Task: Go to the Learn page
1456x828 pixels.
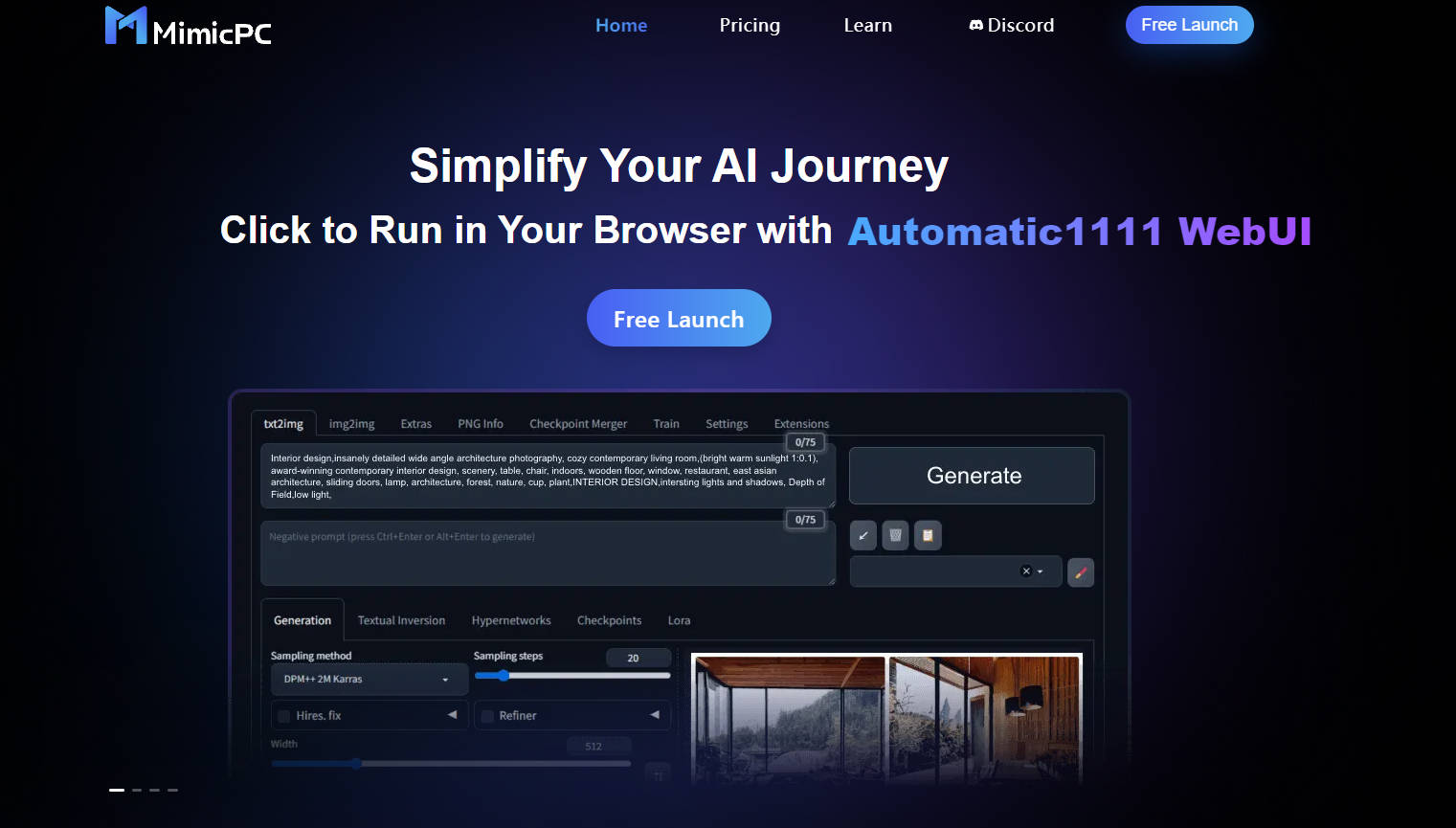Action: click(868, 26)
